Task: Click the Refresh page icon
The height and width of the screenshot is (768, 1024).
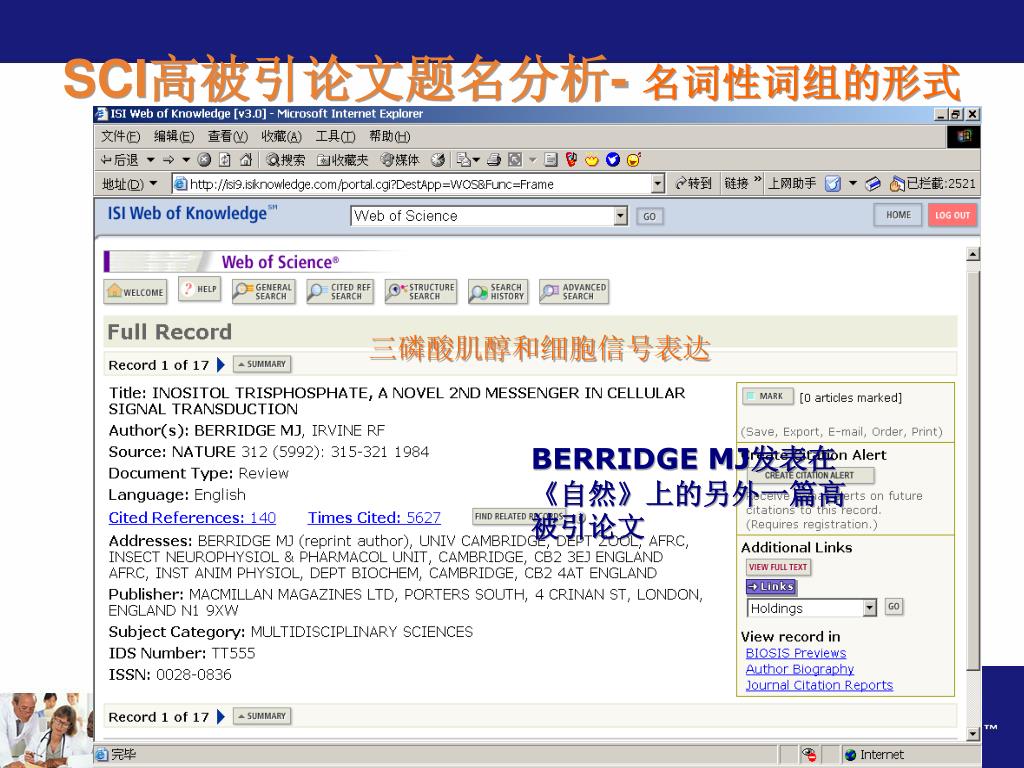Action: [225, 160]
